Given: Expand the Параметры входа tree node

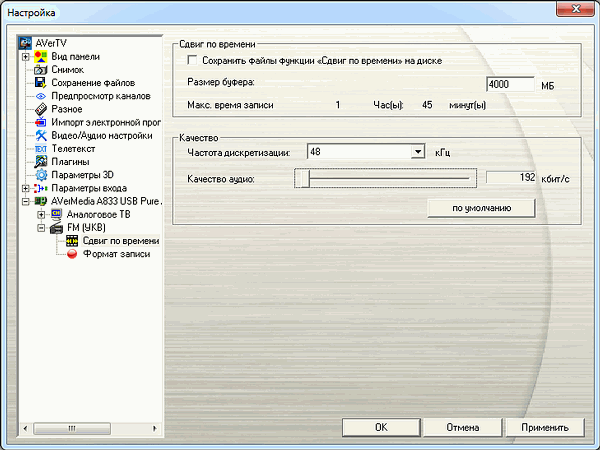Looking at the screenshot, I should pos(25,188).
